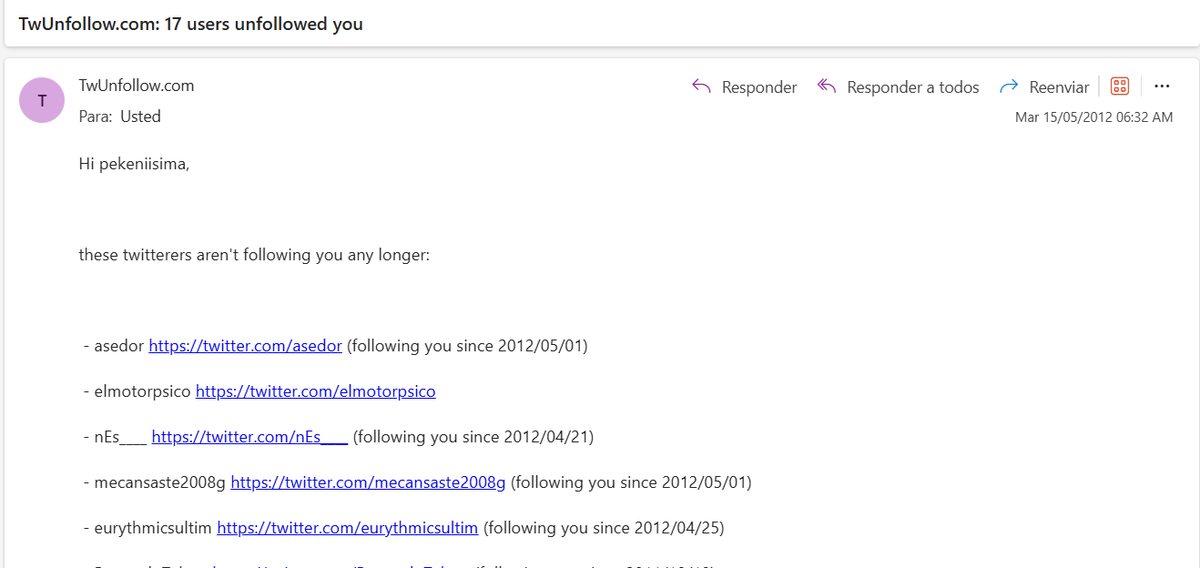Screen dimensions: 1200x568
Task: Click the '- elmotorpsico' username text
Action: point(137,391)
